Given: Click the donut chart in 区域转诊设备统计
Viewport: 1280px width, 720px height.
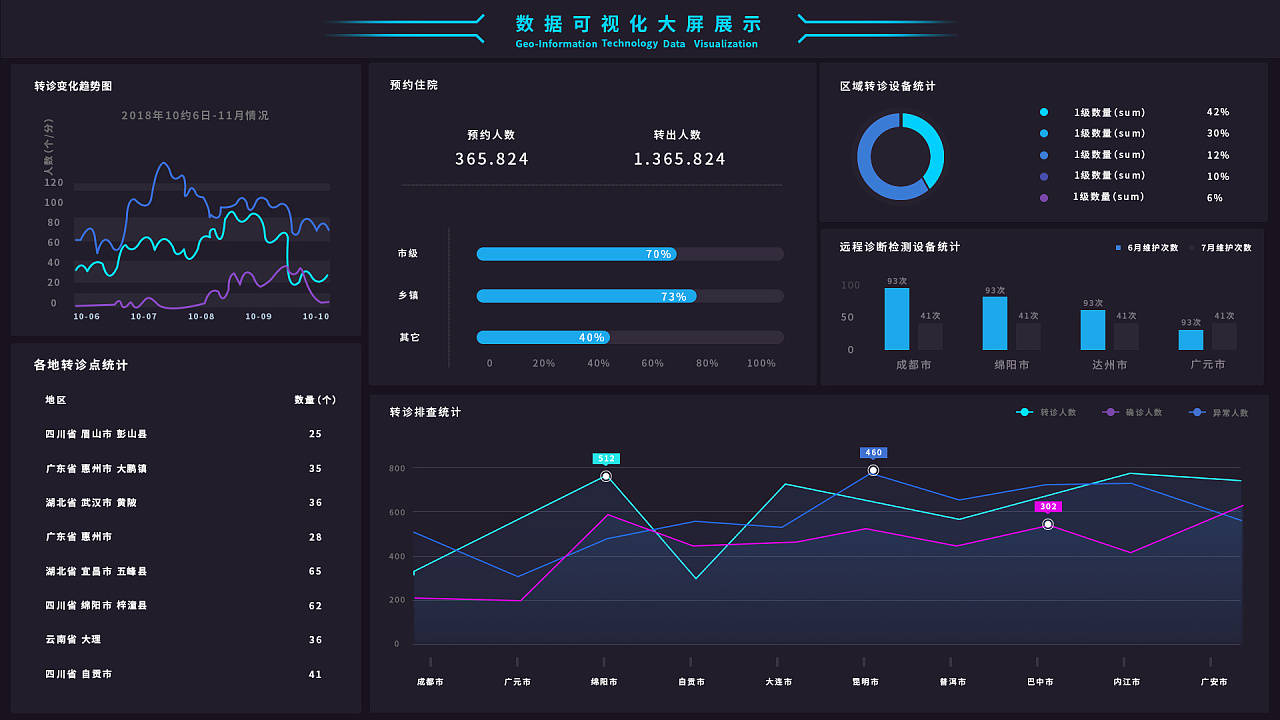Looking at the screenshot, I should 900,156.
